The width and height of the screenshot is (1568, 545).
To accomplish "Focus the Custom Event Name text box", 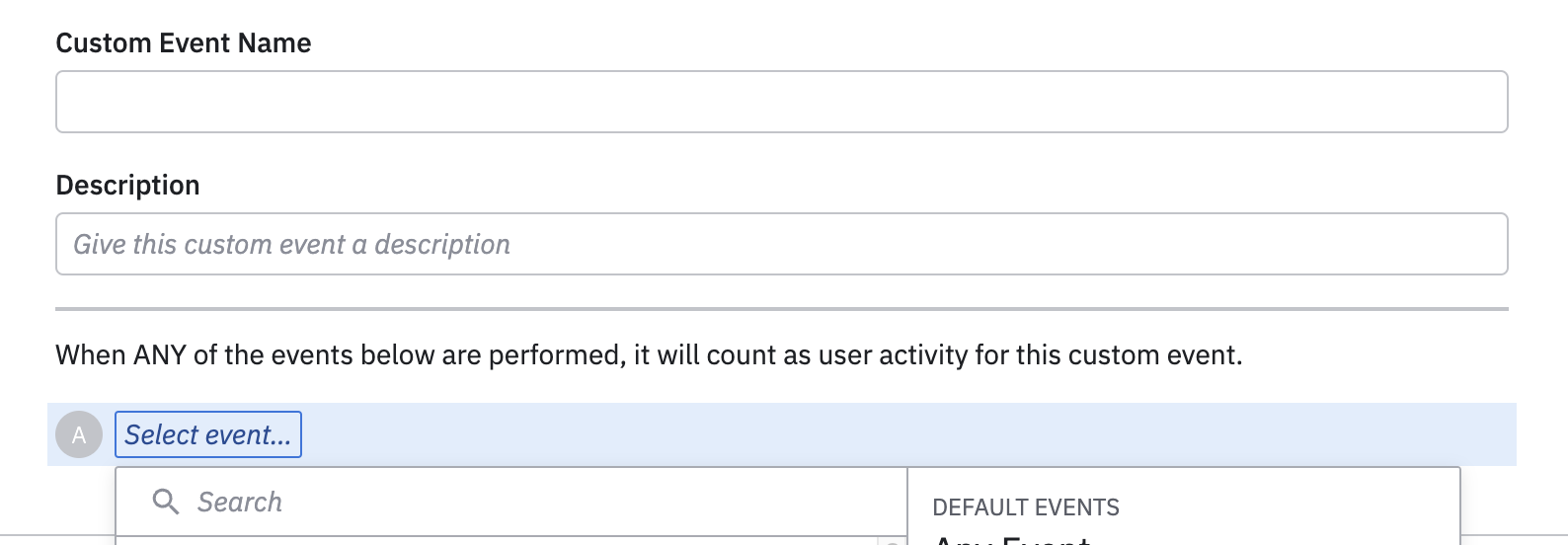I will point(781,102).
